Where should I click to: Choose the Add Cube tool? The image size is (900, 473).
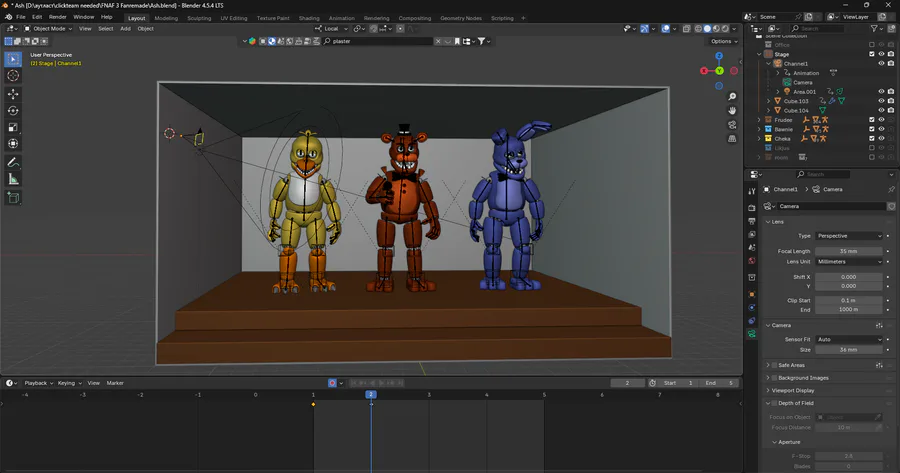click(x=13, y=198)
